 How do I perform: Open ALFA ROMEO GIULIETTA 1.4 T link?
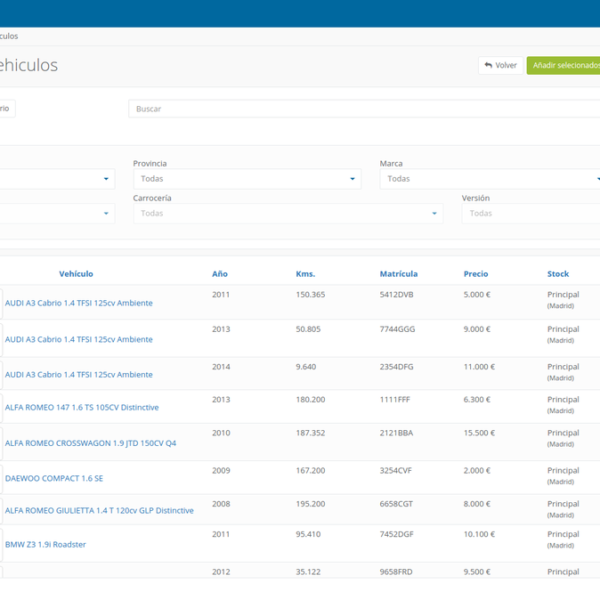click(x=99, y=511)
